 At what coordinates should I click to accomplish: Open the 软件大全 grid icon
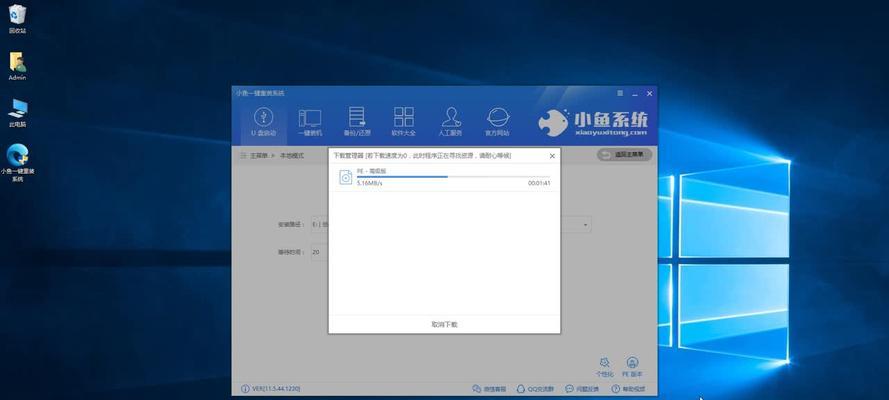pyautogui.click(x=404, y=117)
